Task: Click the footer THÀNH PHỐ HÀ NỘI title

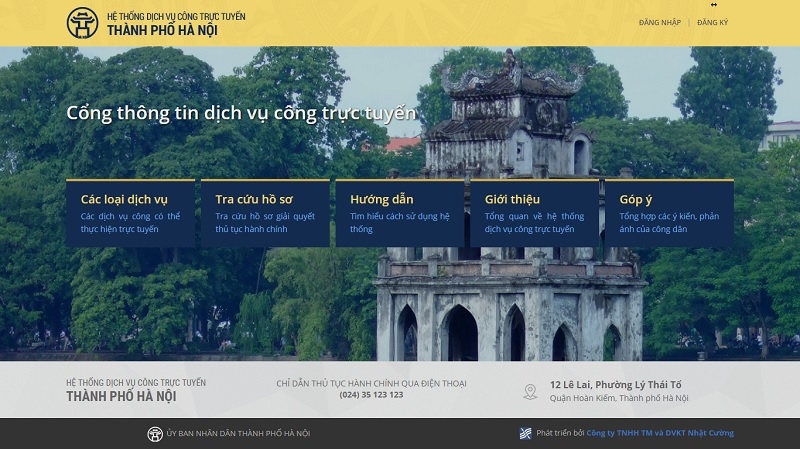Action: tap(121, 396)
